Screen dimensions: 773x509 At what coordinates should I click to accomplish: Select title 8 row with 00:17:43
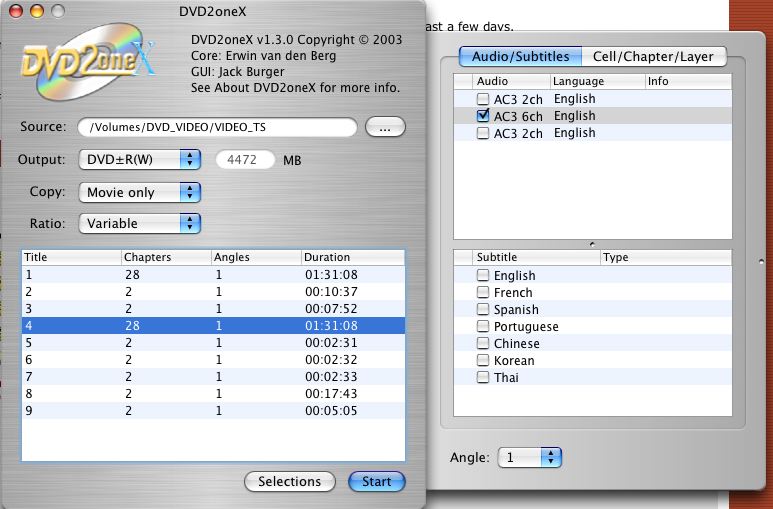coord(213,394)
